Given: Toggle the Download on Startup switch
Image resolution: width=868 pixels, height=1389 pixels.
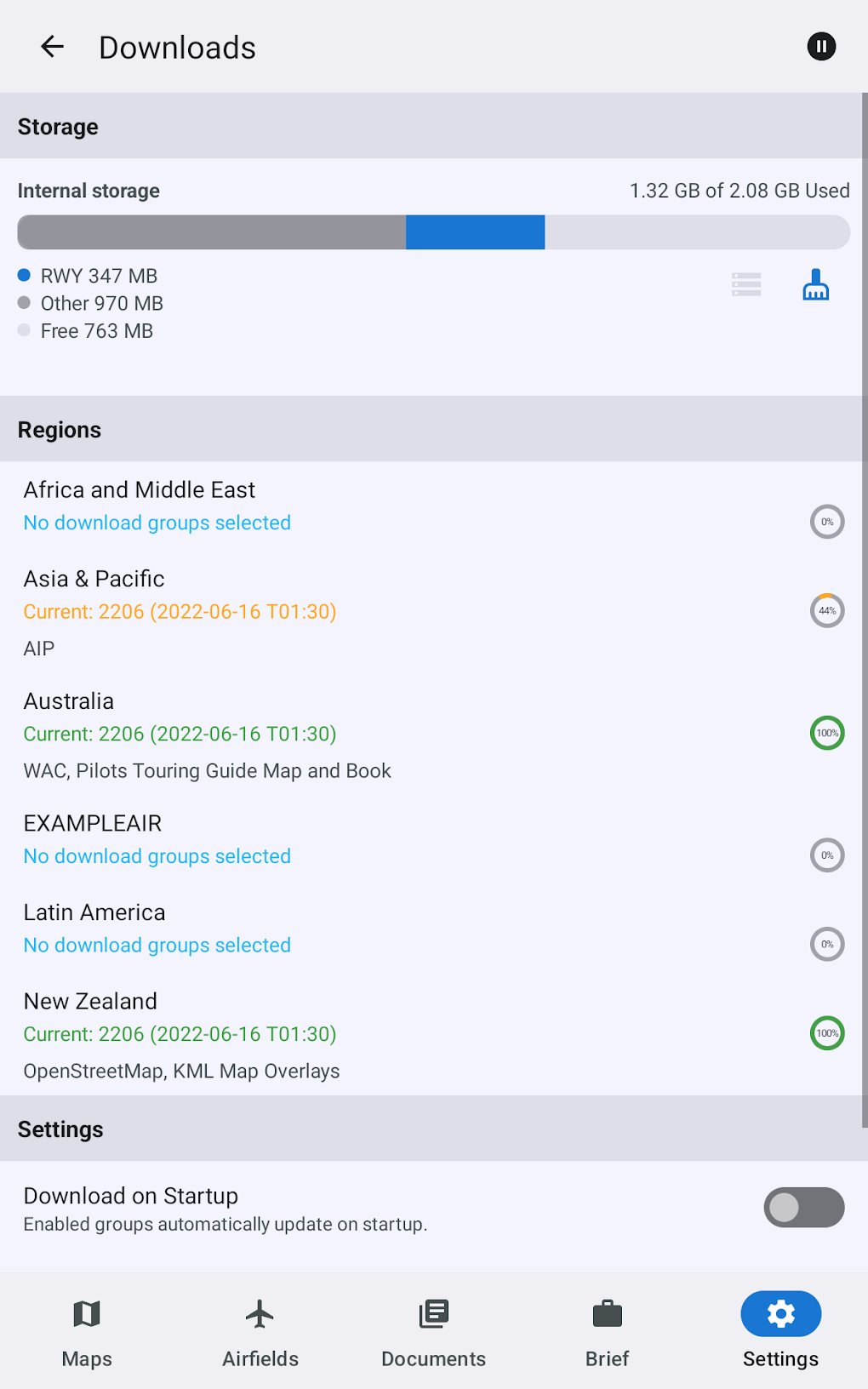Looking at the screenshot, I should pos(803,1207).
